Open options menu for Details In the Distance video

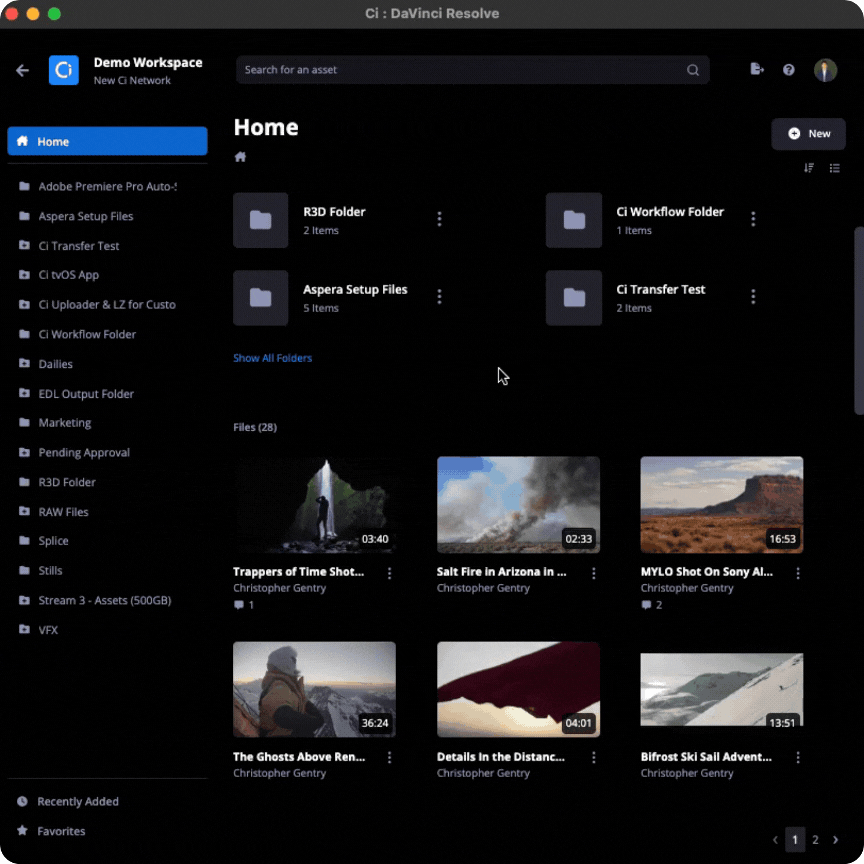click(593, 758)
